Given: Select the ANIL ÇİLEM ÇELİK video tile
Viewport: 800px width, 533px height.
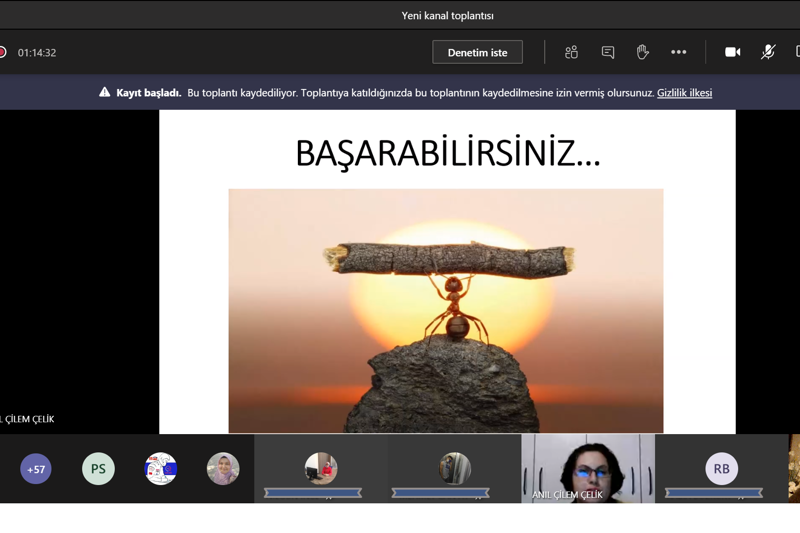Looking at the screenshot, I should (588, 469).
